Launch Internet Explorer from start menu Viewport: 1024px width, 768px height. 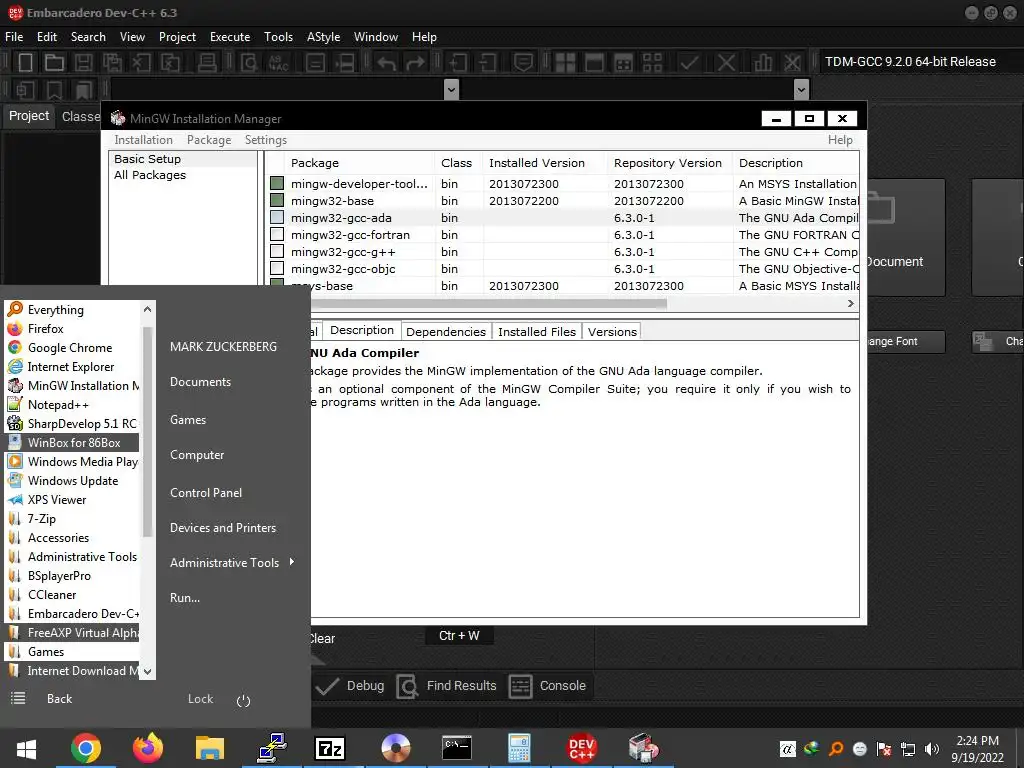pyautogui.click(x=71, y=367)
